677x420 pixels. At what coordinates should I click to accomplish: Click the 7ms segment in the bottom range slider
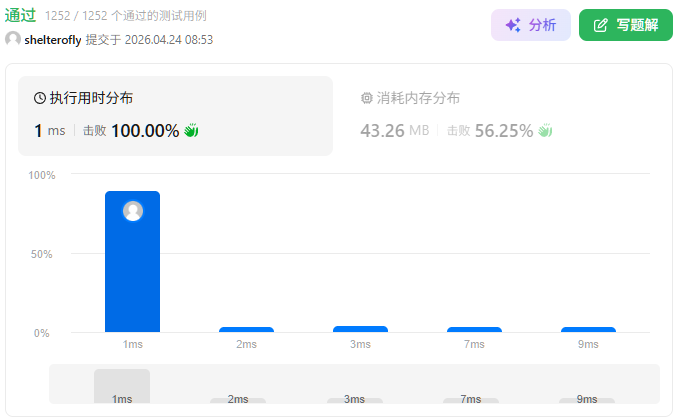coord(471,399)
